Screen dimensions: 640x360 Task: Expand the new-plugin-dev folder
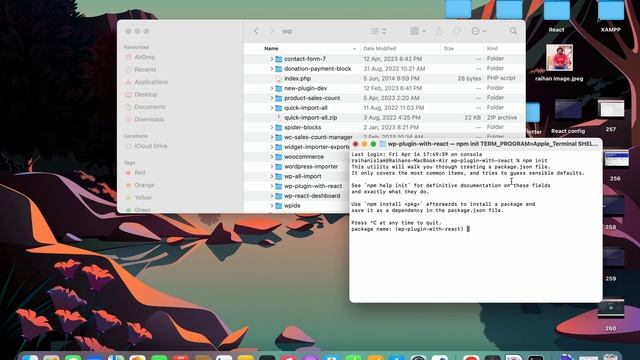271,89
